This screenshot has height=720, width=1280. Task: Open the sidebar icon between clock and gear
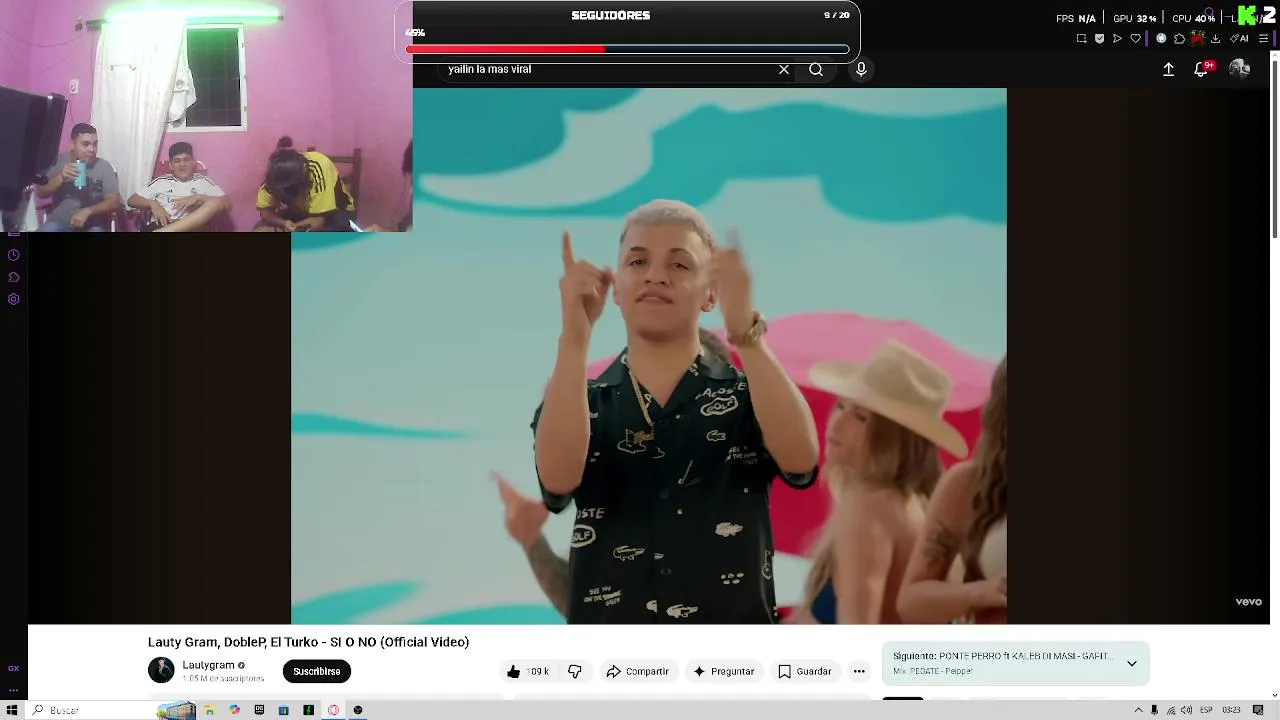coord(14,277)
